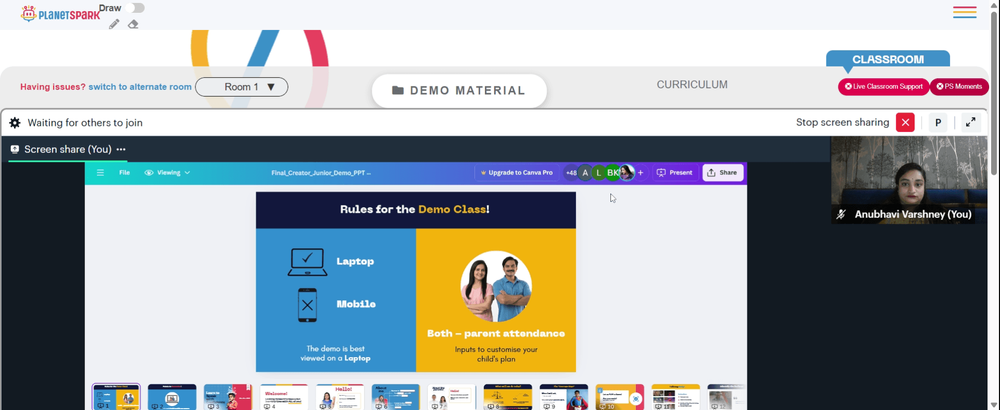Click the +48 collaborators badge
1000x410 pixels.
pos(571,173)
